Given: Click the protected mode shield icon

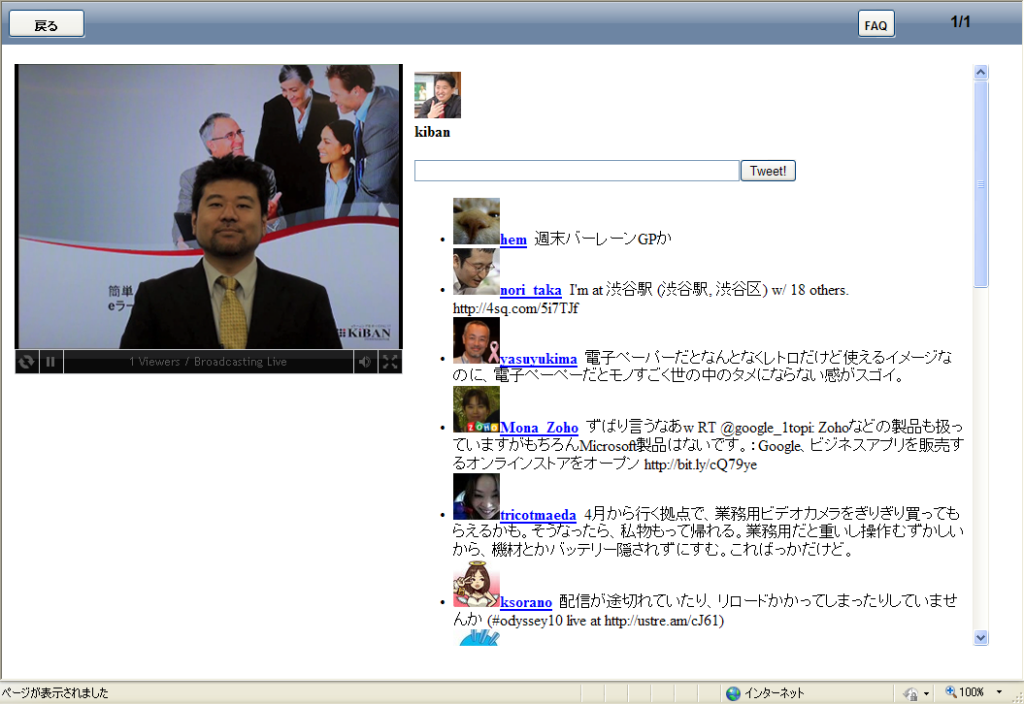Looking at the screenshot, I should [912, 691].
